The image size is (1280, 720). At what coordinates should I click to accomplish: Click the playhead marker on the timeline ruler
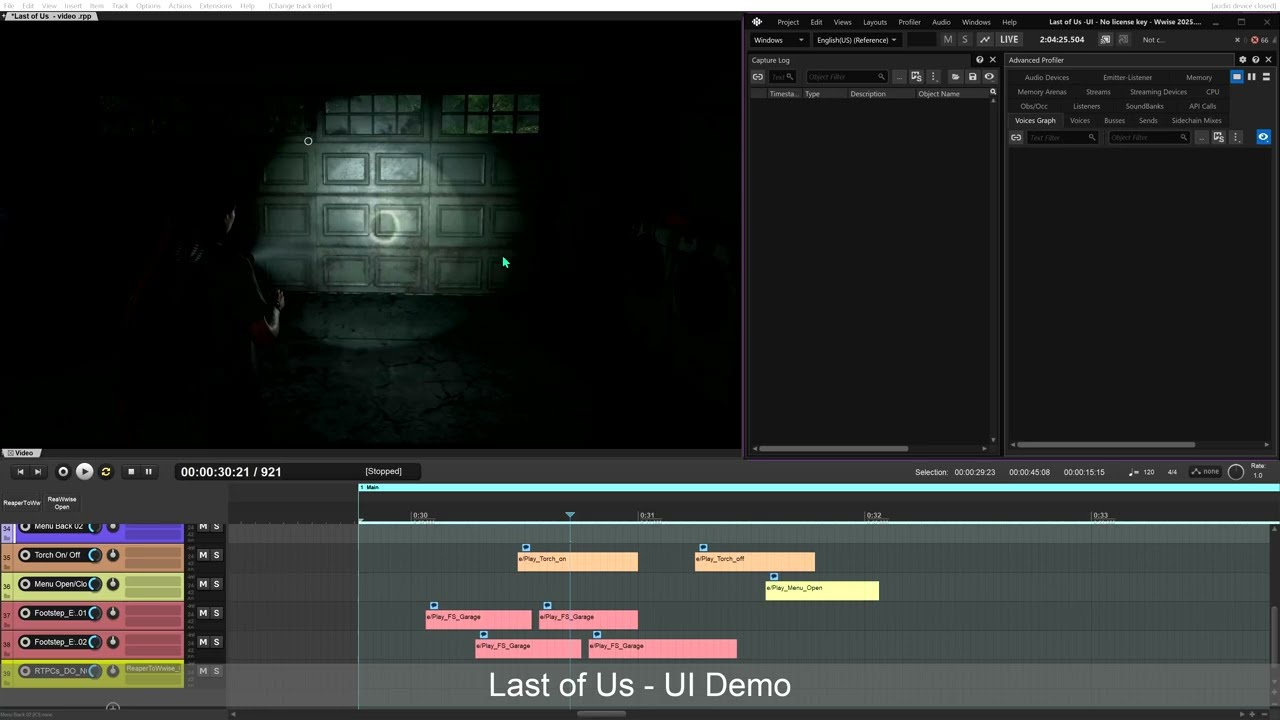click(570, 515)
